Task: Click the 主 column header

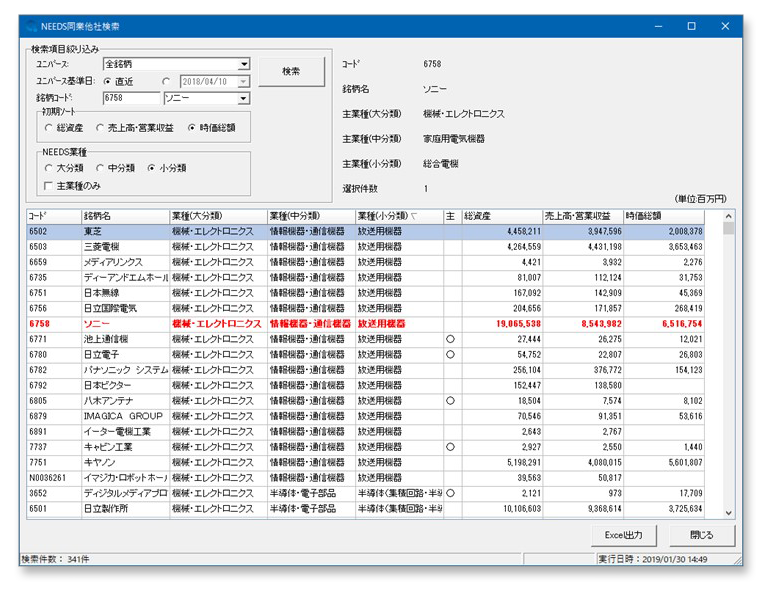Action: [x=452, y=216]
